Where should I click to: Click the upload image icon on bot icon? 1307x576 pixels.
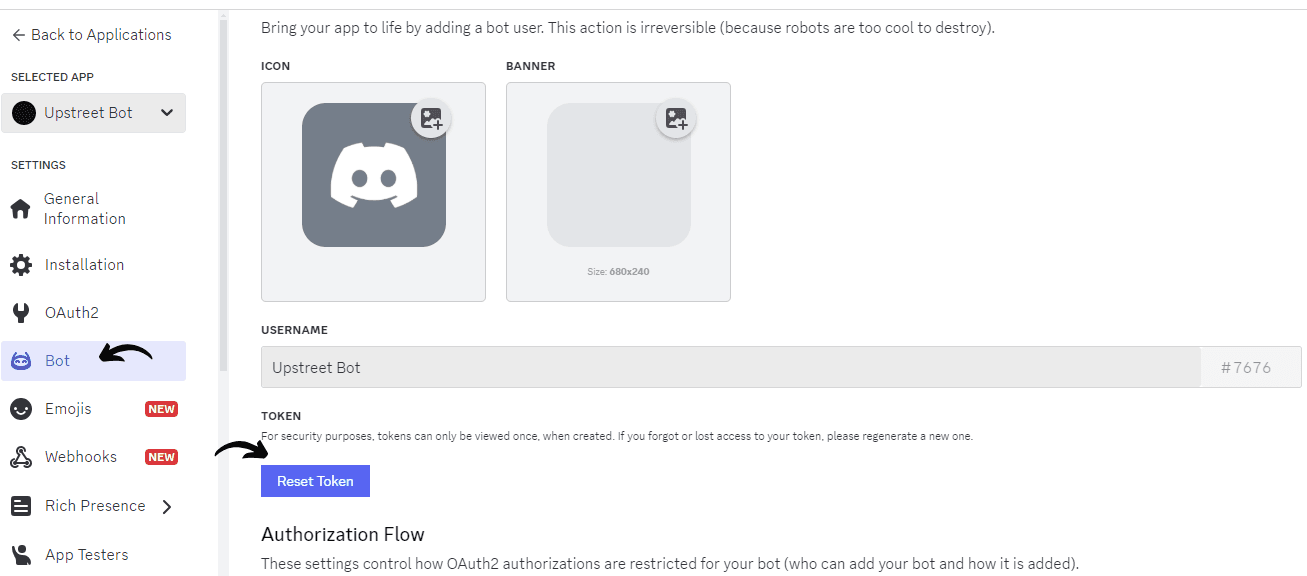pos(431,119)
